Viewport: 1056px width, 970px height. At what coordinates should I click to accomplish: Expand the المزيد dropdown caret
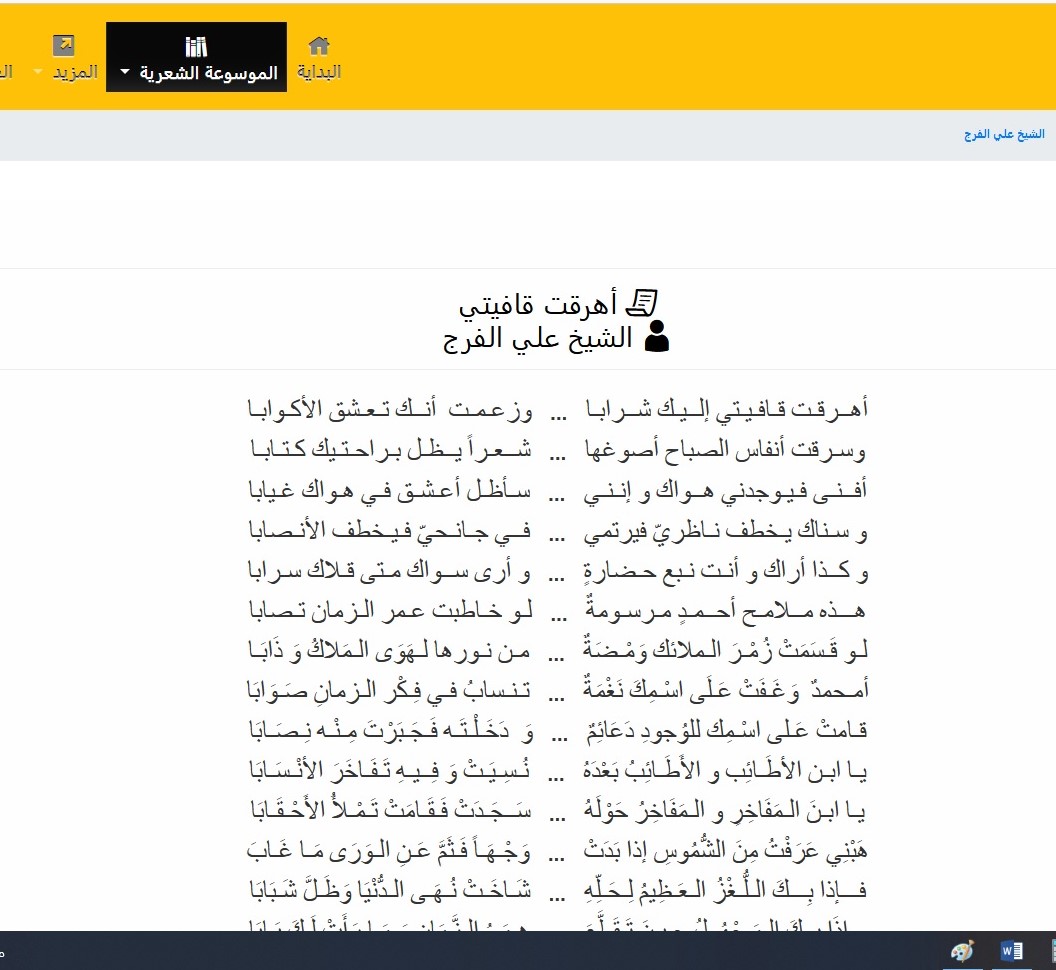point(38,71)
